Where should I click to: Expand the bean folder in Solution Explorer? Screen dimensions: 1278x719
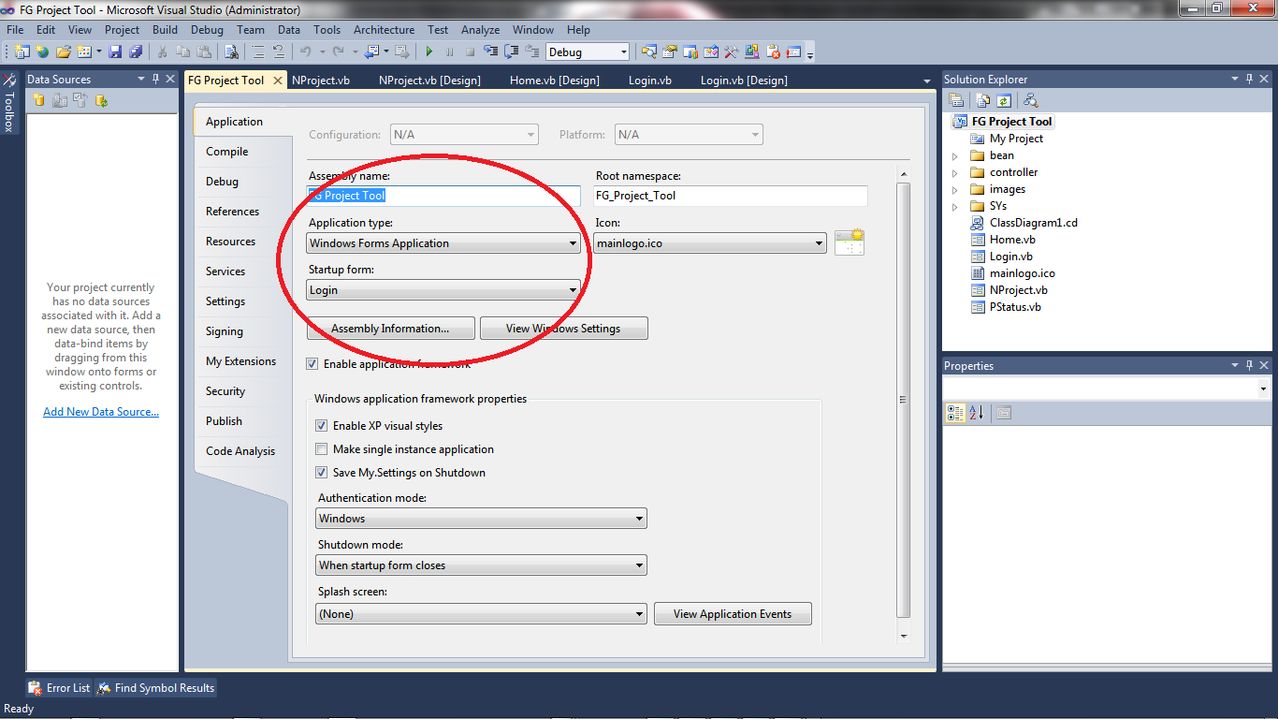pos(955,156)
